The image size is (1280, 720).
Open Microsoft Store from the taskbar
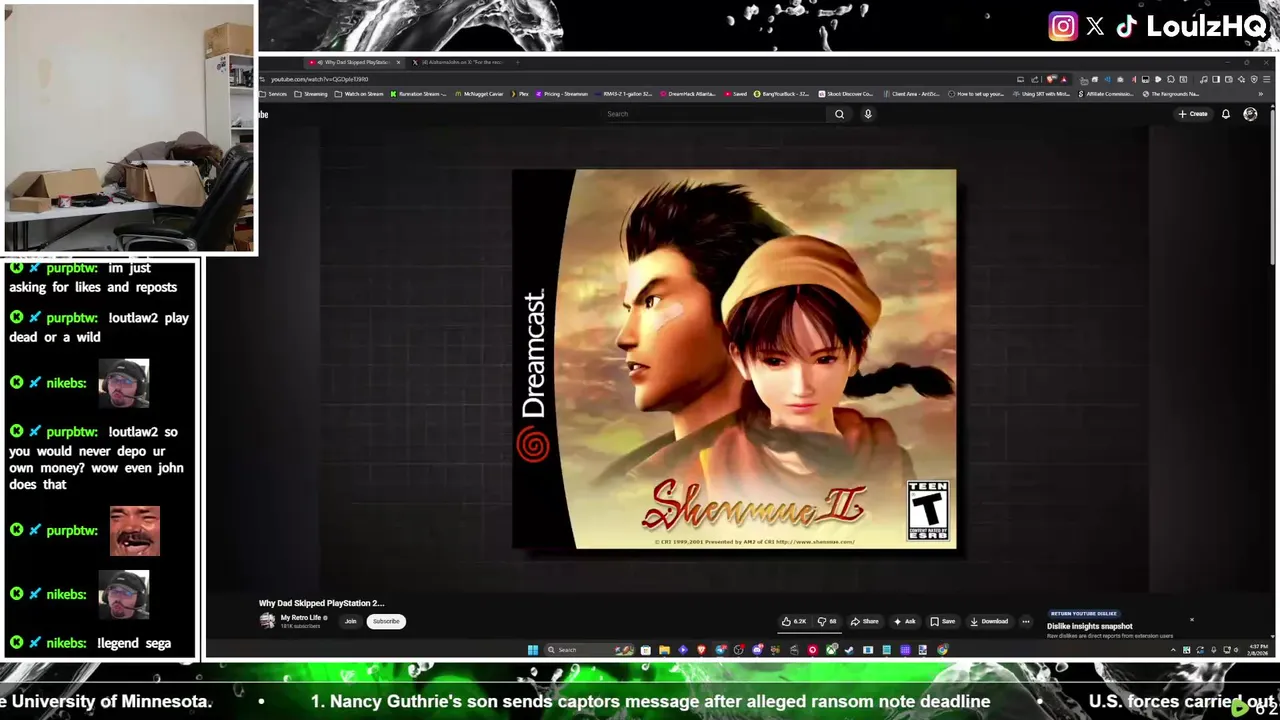[x=646, y=650]
